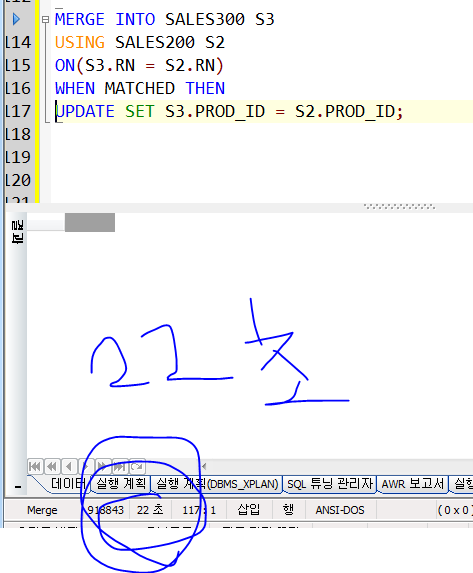The height and width of the screenshot is (573, 473).
Task: Open the 실행 계획(DBMS_XPLAN) tab
Action: click(x=217, y=484)
